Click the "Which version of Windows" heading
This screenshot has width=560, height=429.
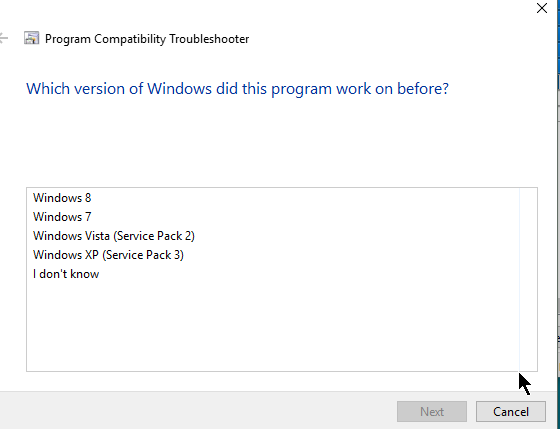(x=237, y=89)
